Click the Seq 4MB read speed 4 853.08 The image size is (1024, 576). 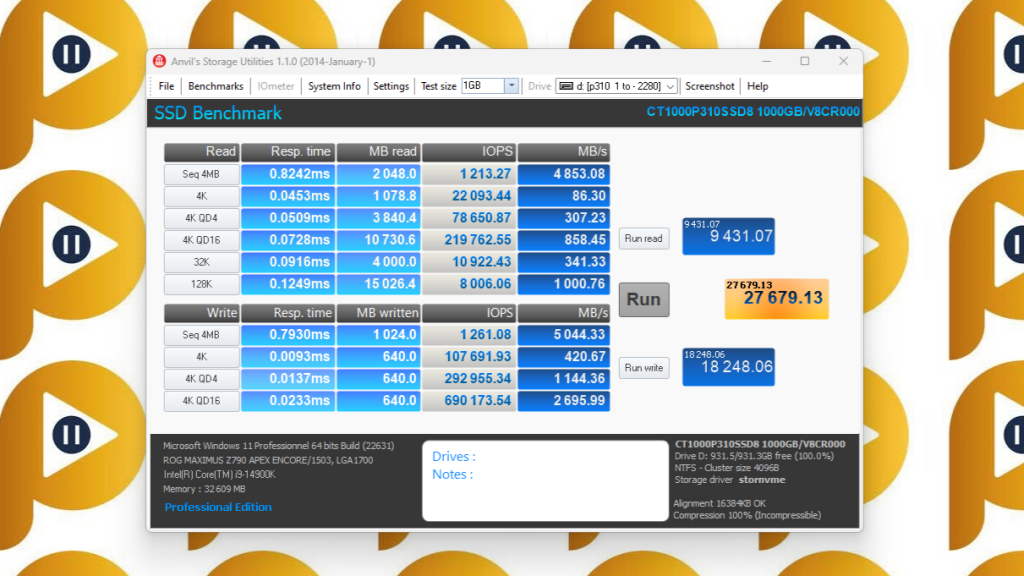[x=564, y=174]
